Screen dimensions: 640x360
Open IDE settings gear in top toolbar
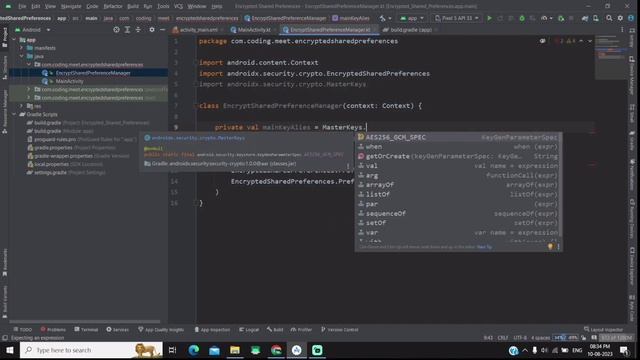[x=620, y=18]
